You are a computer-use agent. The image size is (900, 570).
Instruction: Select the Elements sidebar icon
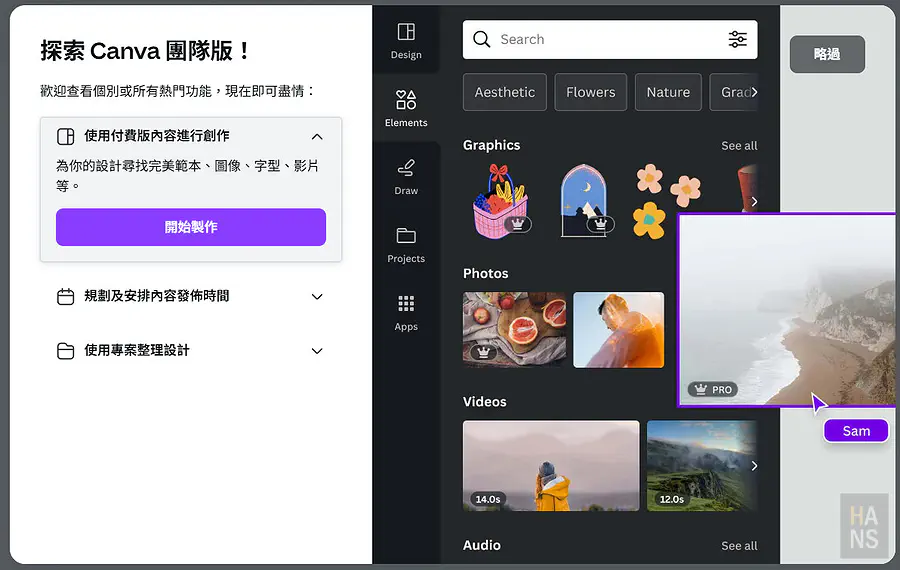pyautogui.click(x=406, y=99)
